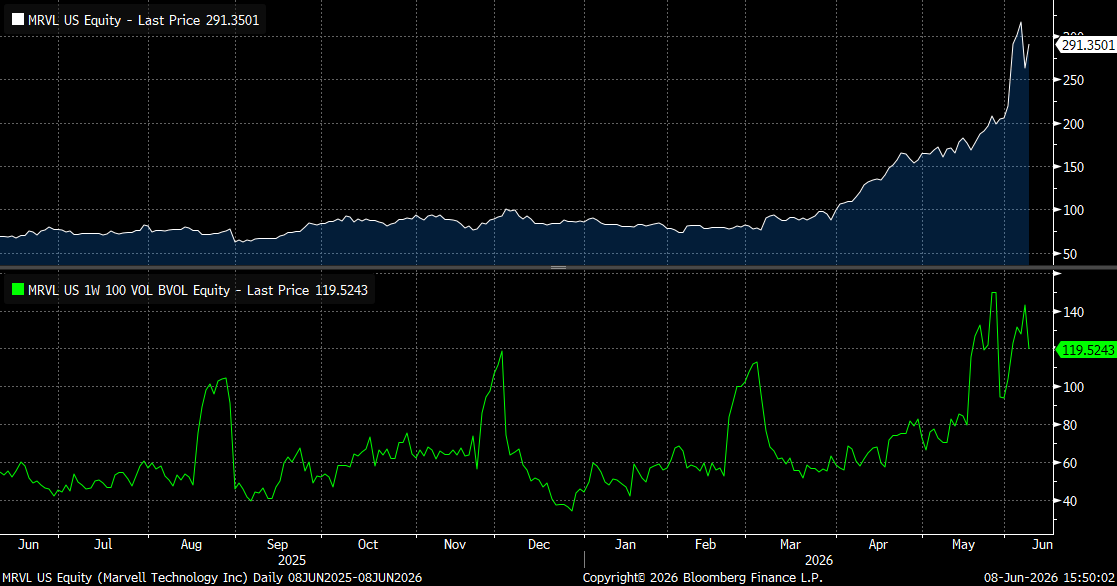
Task: Click the May month label on time axis
Action: [963, 544]
